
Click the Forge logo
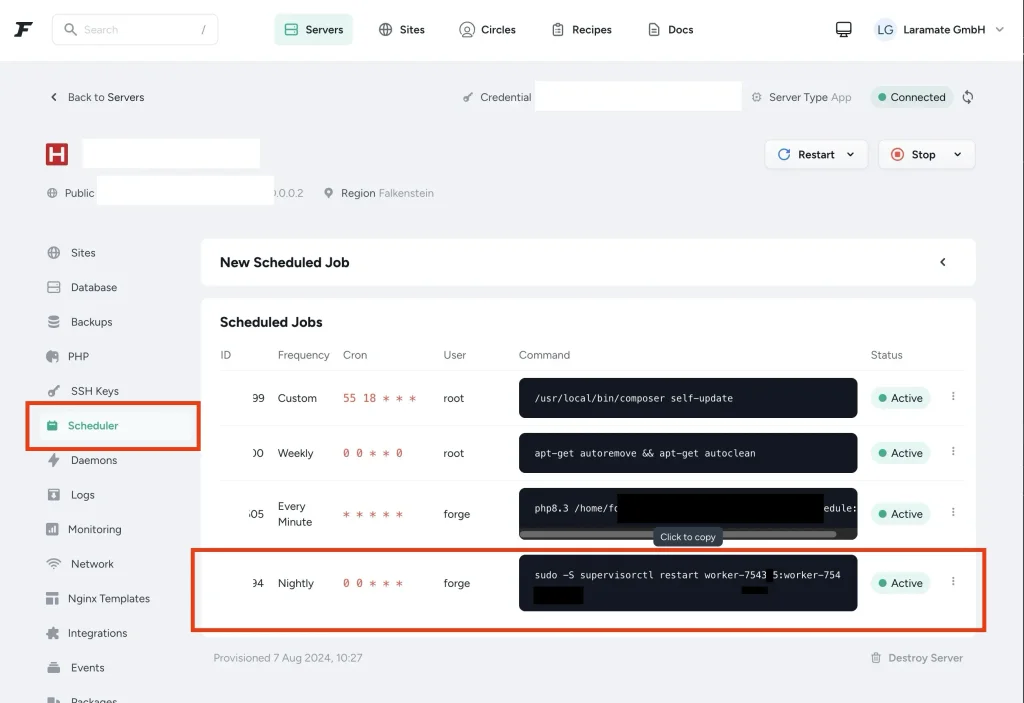(x=22, y=29)
